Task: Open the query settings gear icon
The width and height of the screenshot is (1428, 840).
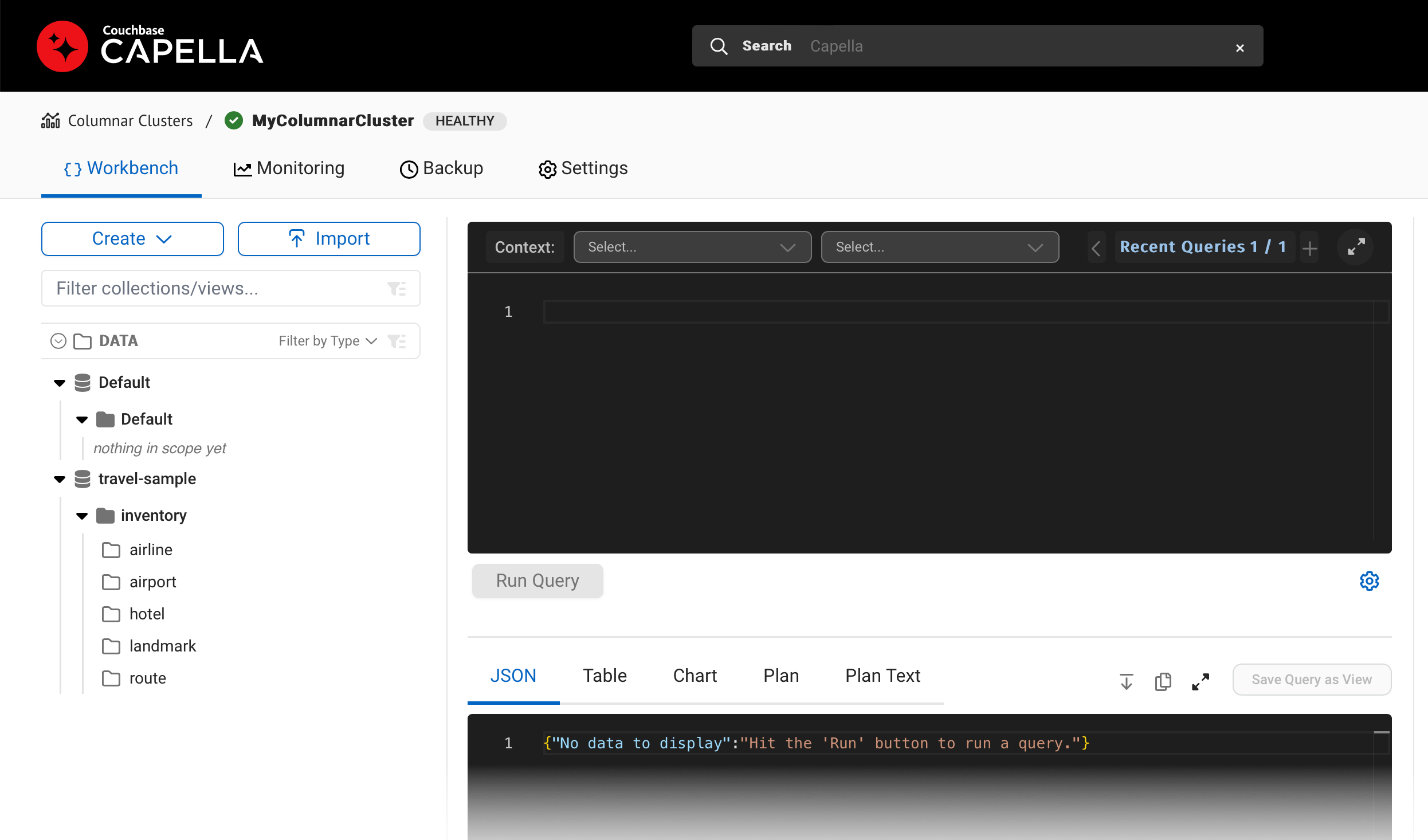Action: (x=1369, y=580)
